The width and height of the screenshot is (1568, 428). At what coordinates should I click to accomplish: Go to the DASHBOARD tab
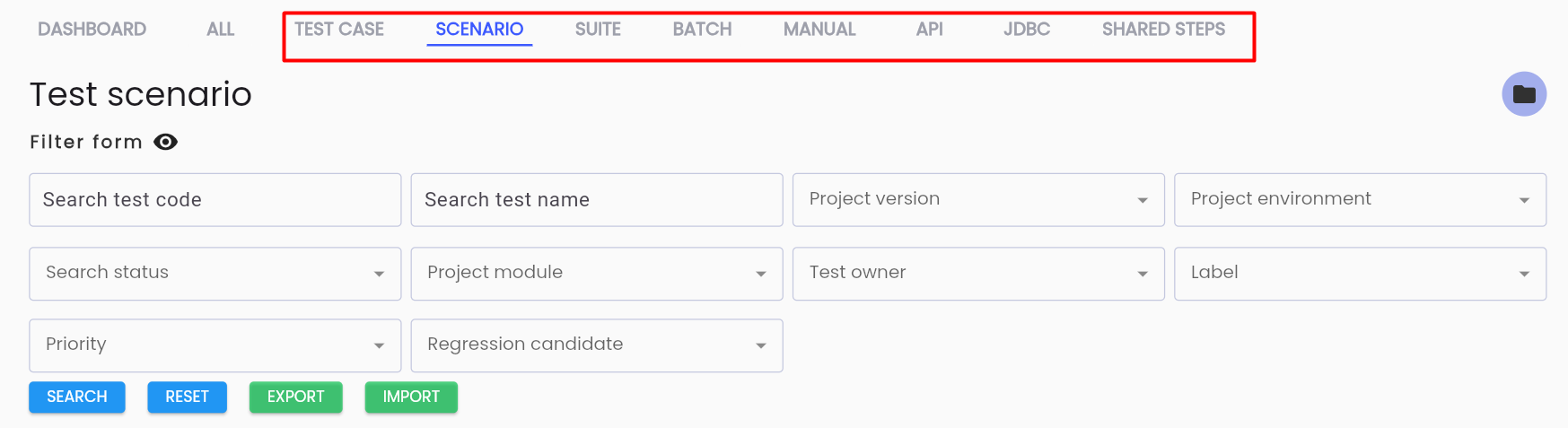coord(92,30)
